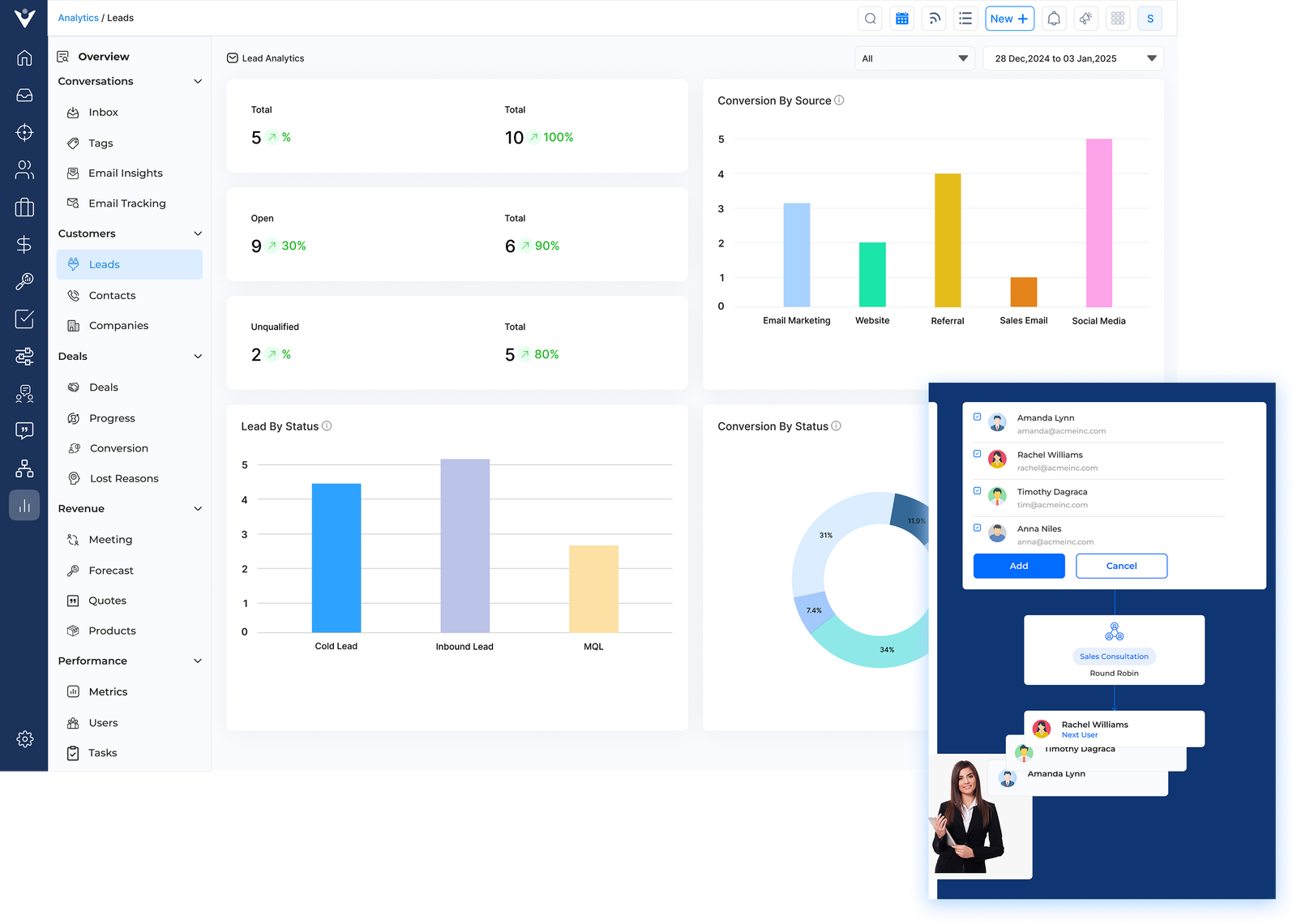
Task: Collapse the Conversations section
Action: click(x=197, y=81)
